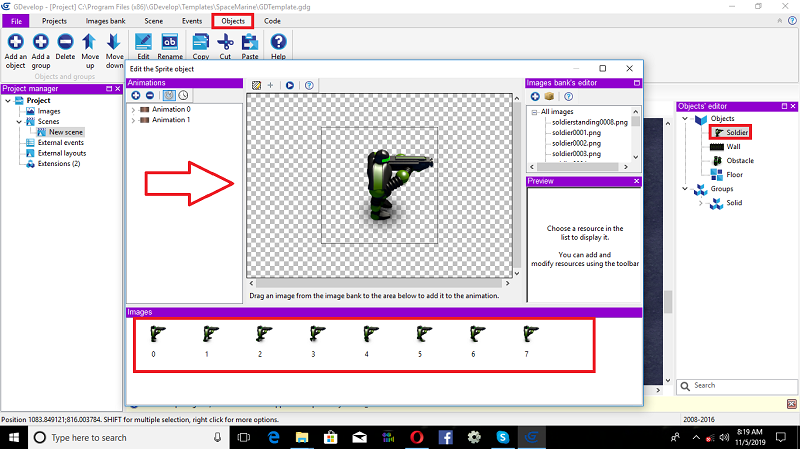Switch to the Projects tab
Screen dimensions: 800x449
click(54, 21)
